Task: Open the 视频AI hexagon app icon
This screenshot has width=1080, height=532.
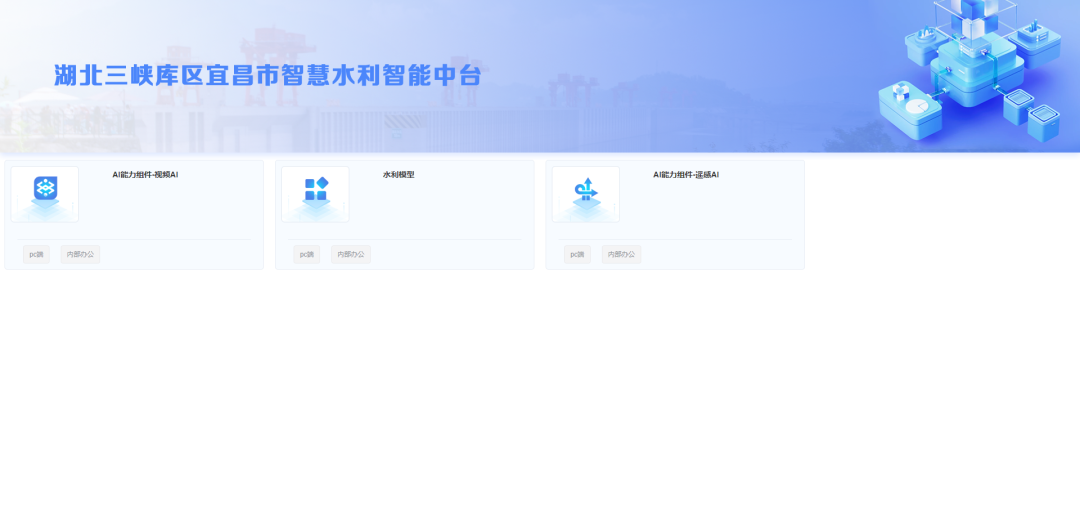Action: coord(45,189)
